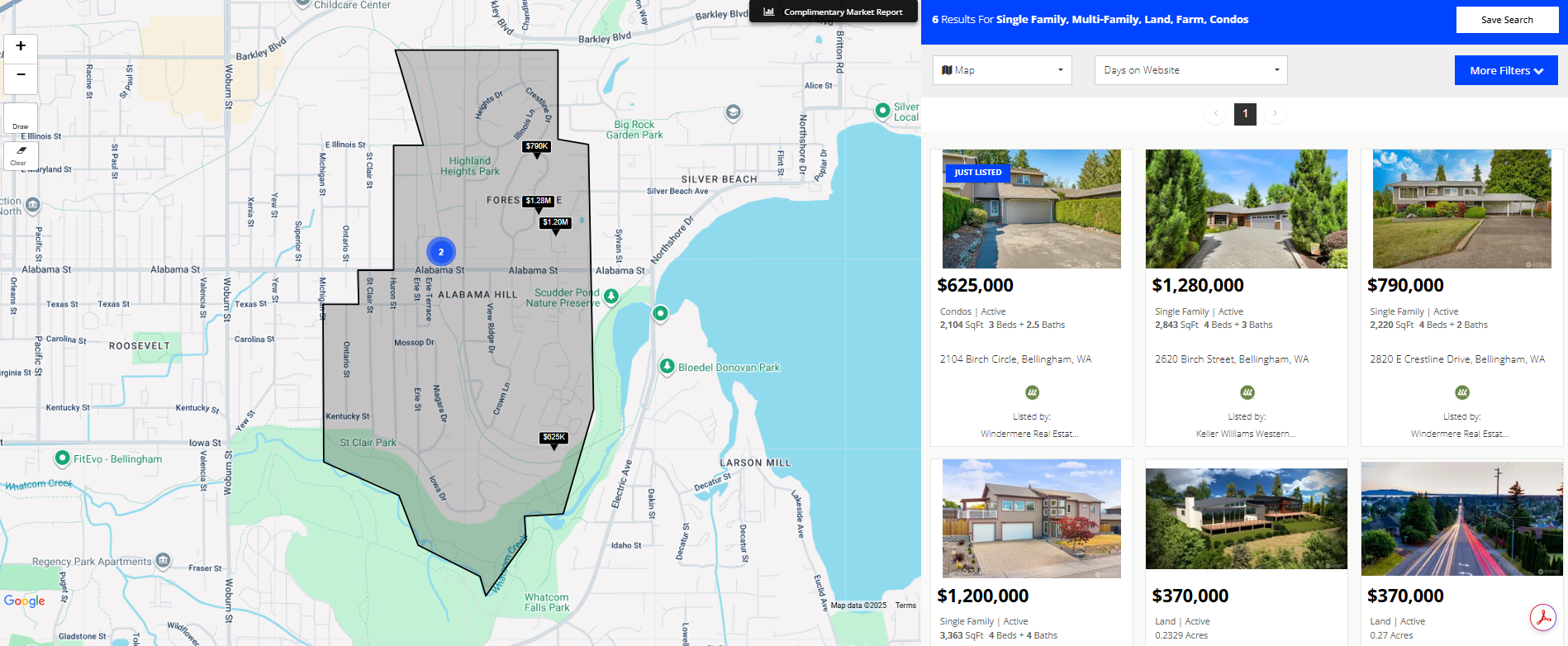Click Save Search button
Viewport: 1568px width, 646px height.
(x=1507, y=20)
